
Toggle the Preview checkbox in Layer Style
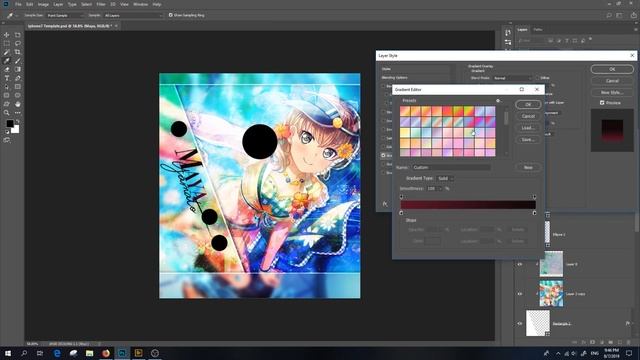[x=602, y=103]
